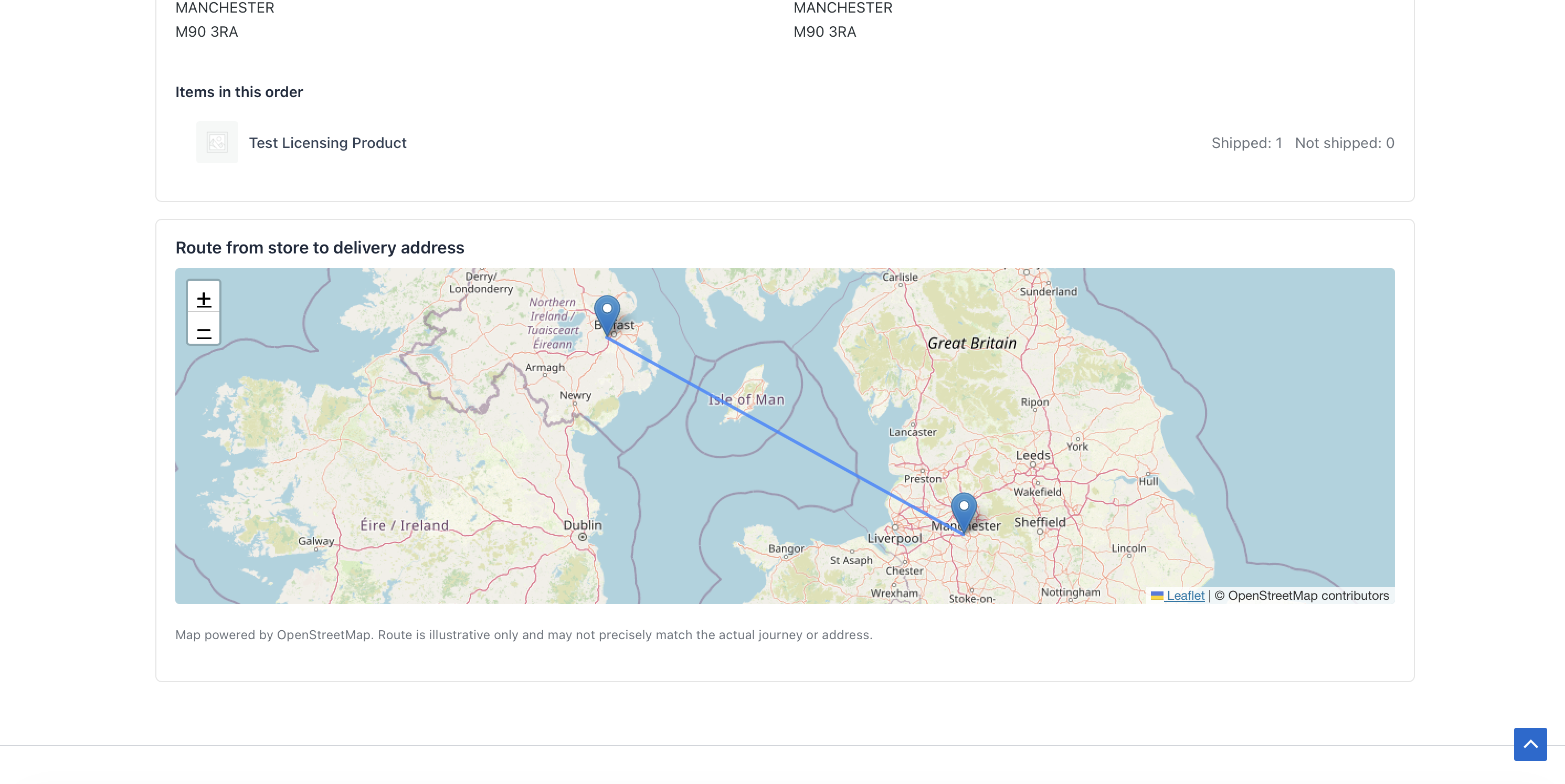Click the Route from store heading
The image size is (1565, 784).
pyautogui.click(x=320, y=247)
